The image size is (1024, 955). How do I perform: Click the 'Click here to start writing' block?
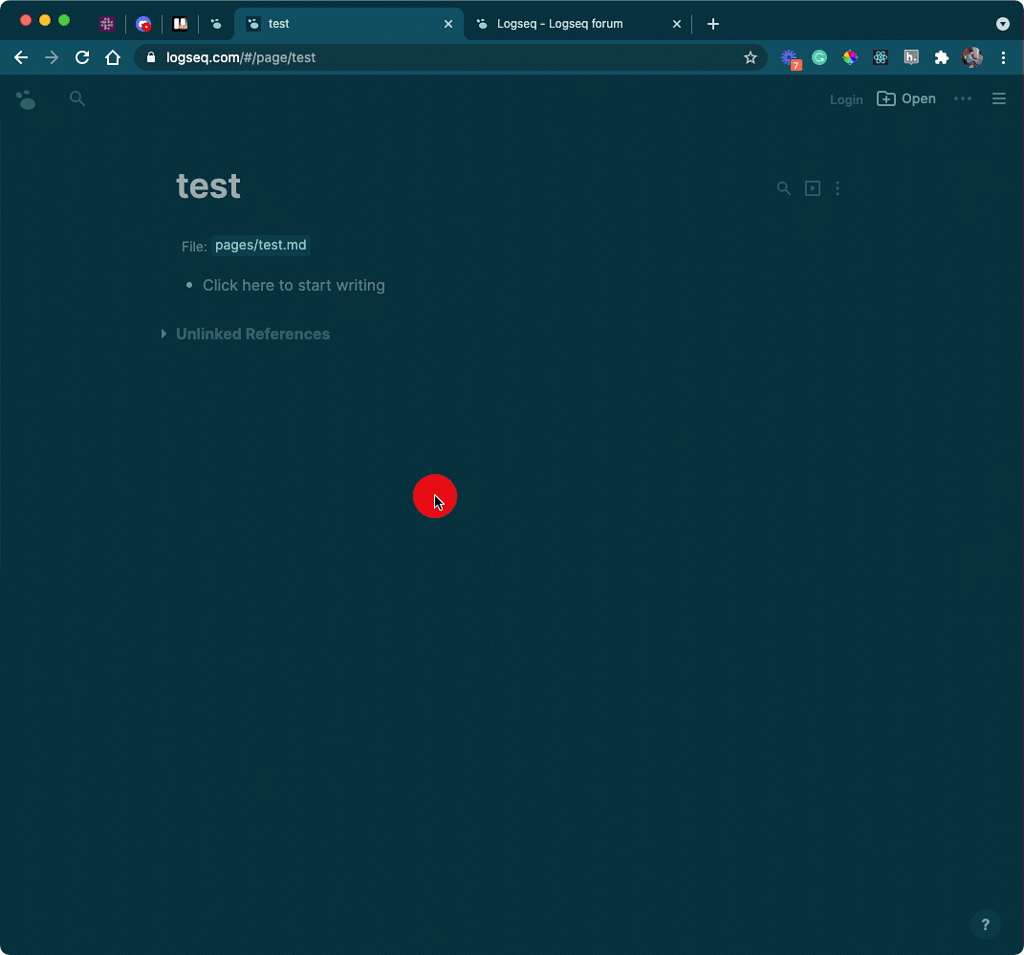point(293,285)
